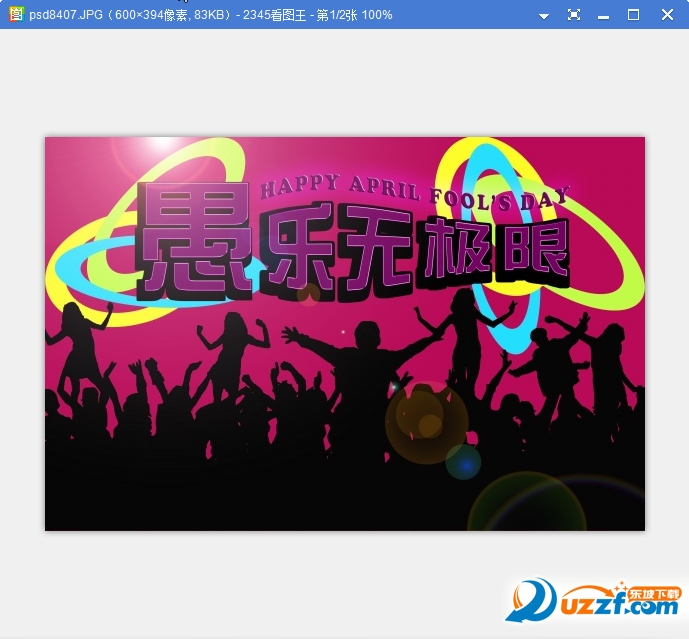Click the title text psd8407.JPG
The width and height of the screenshot is (689, 639).
[x=66, y=15]
